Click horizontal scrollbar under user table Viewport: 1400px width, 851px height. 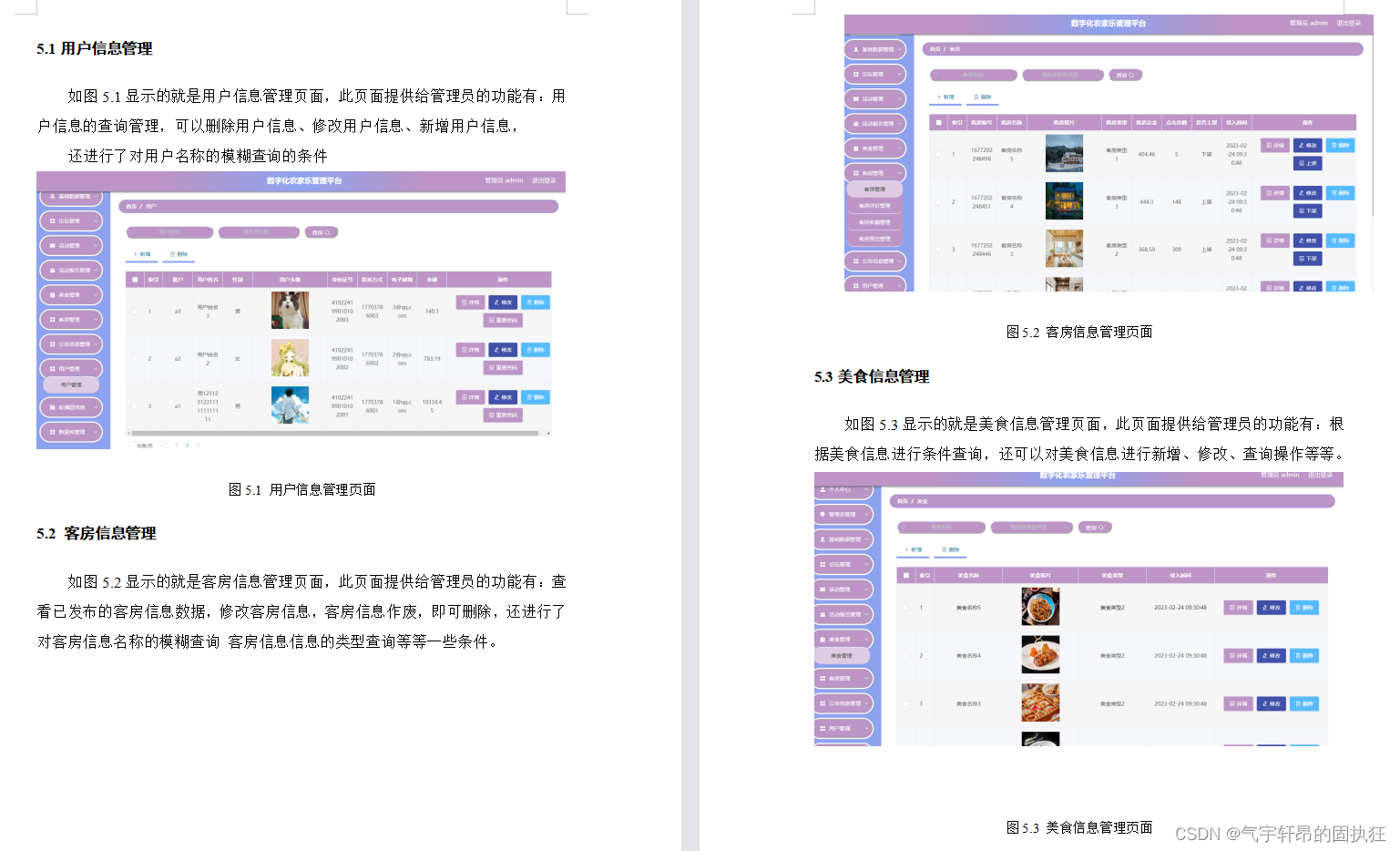click(337, 434)
